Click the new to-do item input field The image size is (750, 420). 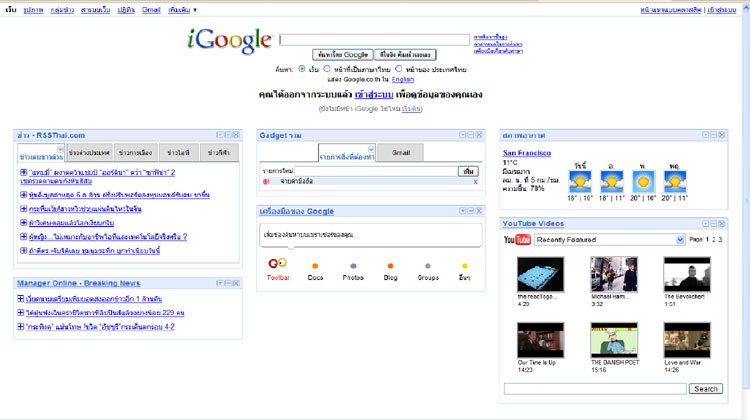(376, 171)
